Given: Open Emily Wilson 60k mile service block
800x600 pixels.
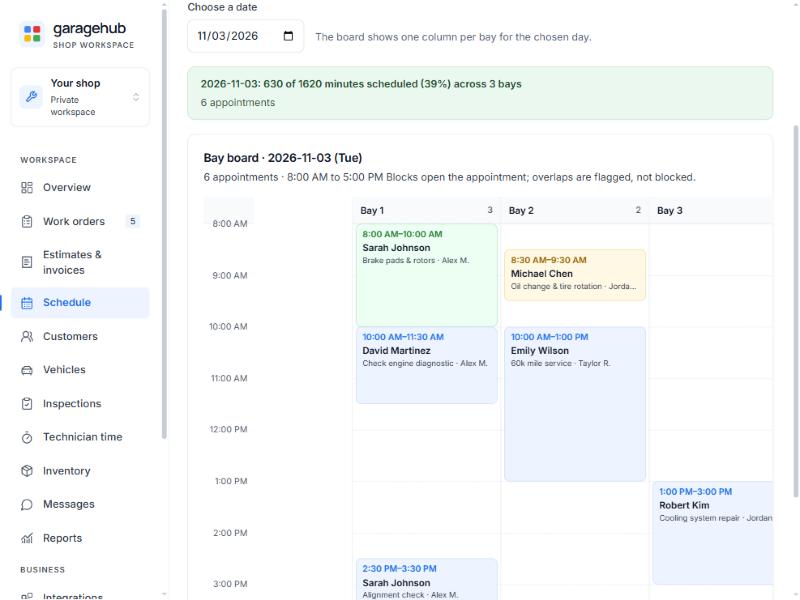Looking at the screenshot, I should pos(574,404).
